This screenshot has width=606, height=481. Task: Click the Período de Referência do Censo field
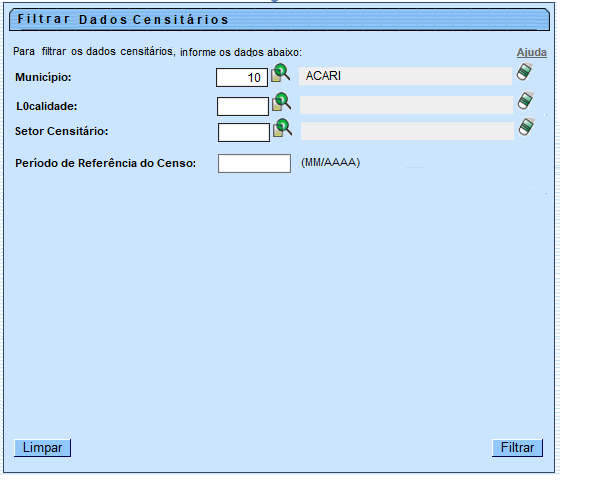254,163
